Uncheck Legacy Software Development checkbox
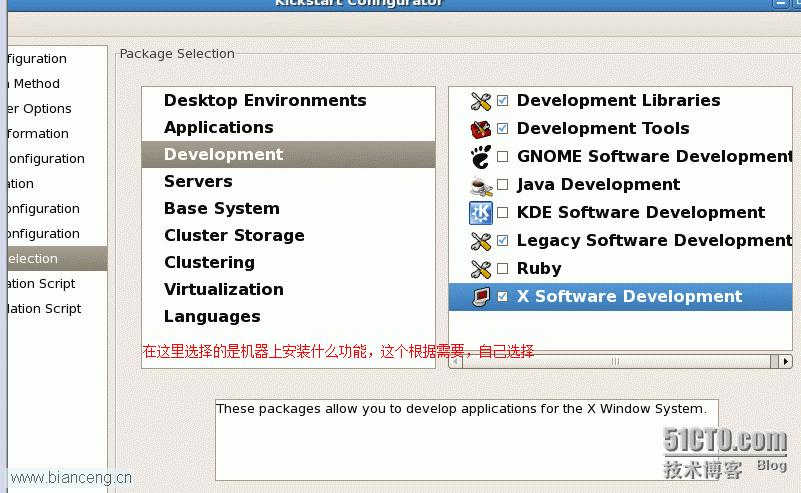 coord(503,240)
